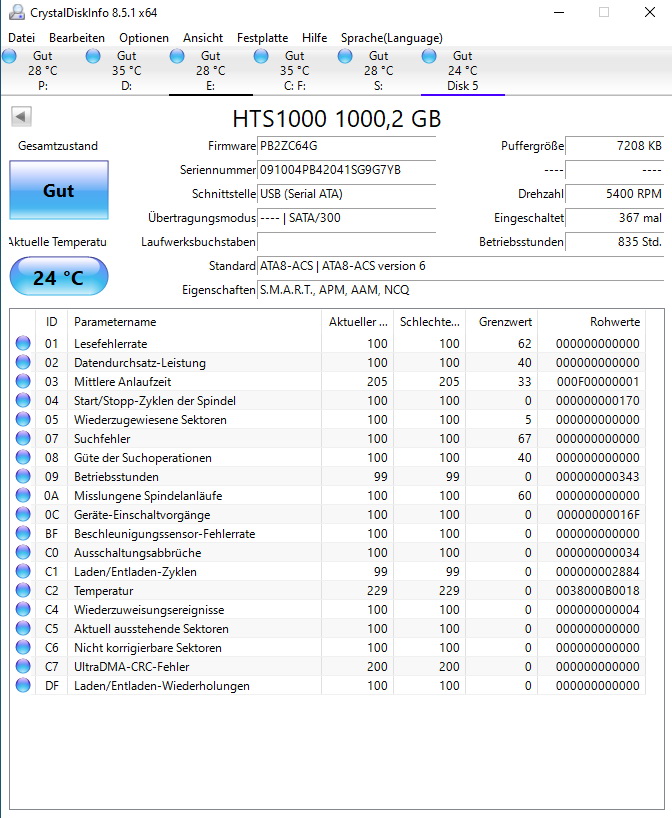Click status orb of Wiederzuweisungsereignisse row
Screen dimensions: 672x818
click(23, 609)
